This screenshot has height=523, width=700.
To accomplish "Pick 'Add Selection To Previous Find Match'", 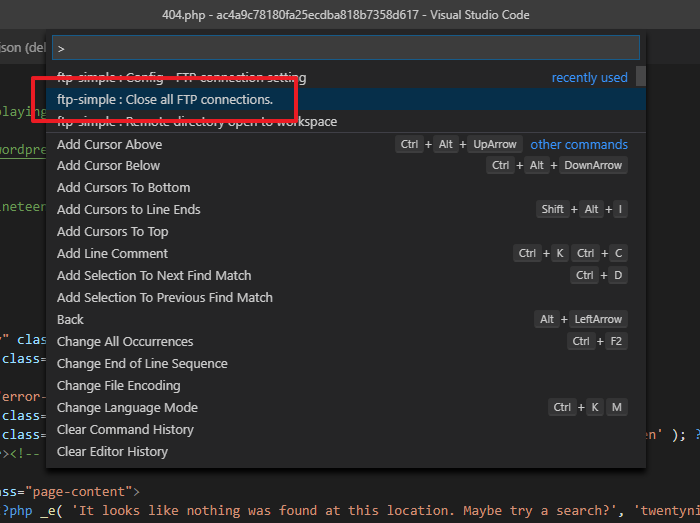I will 346,298.
